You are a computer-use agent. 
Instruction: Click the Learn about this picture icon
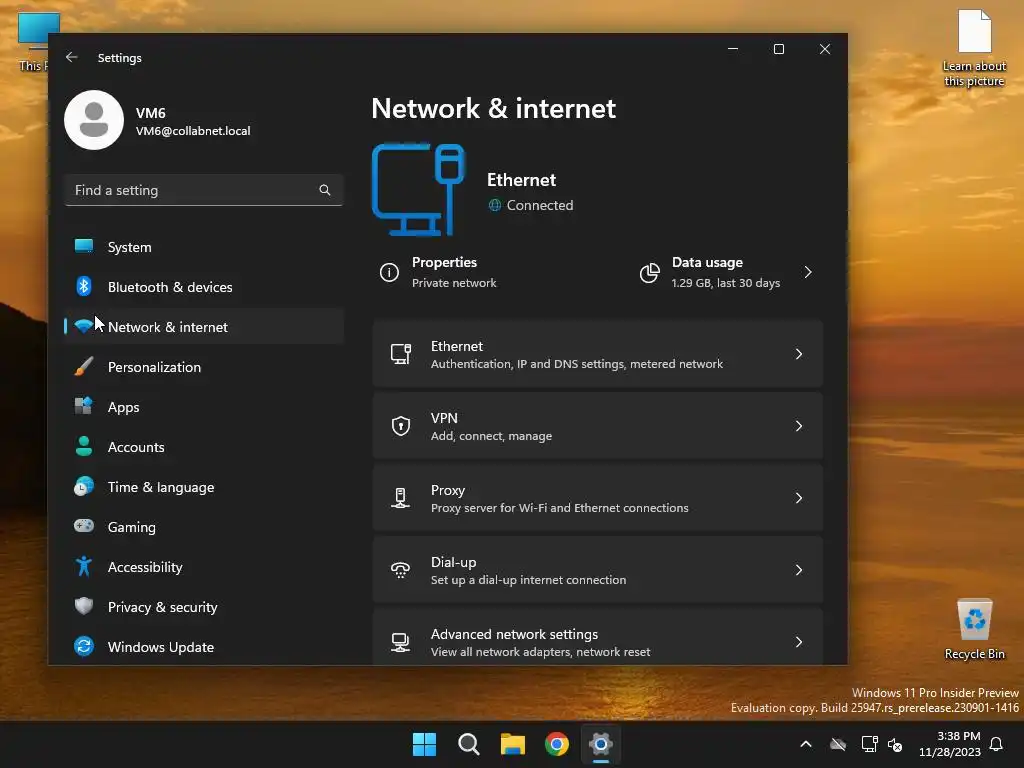tap(974, 48)
